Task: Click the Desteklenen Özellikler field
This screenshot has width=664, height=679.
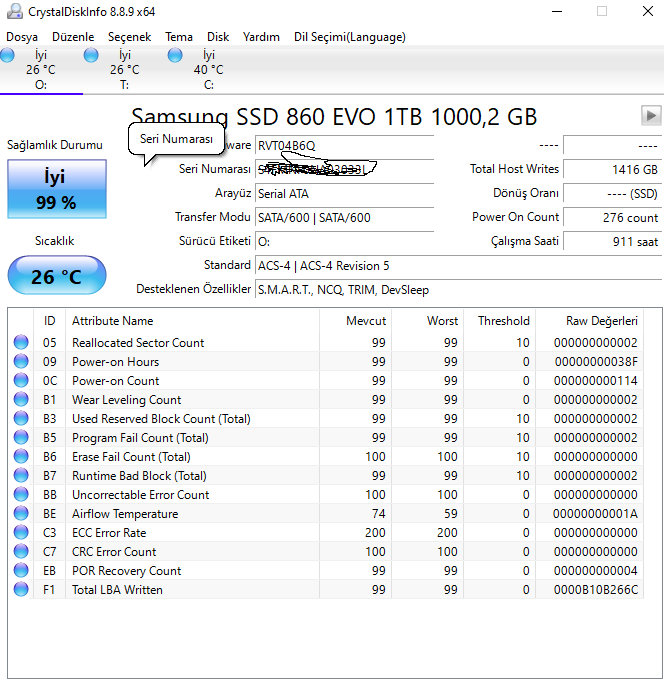Action: 459,290
